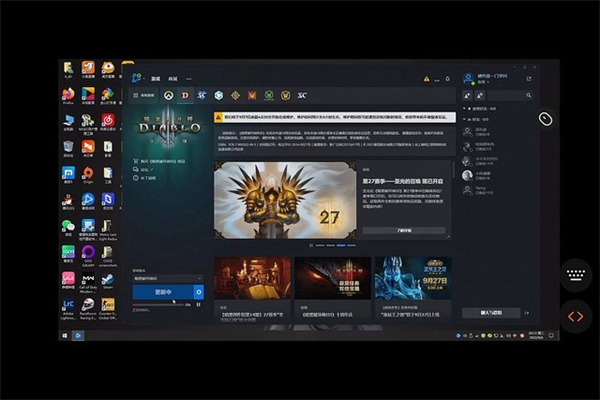Open the Windows Start button
The image size is (600, 400).
click(x=66, y=335)
